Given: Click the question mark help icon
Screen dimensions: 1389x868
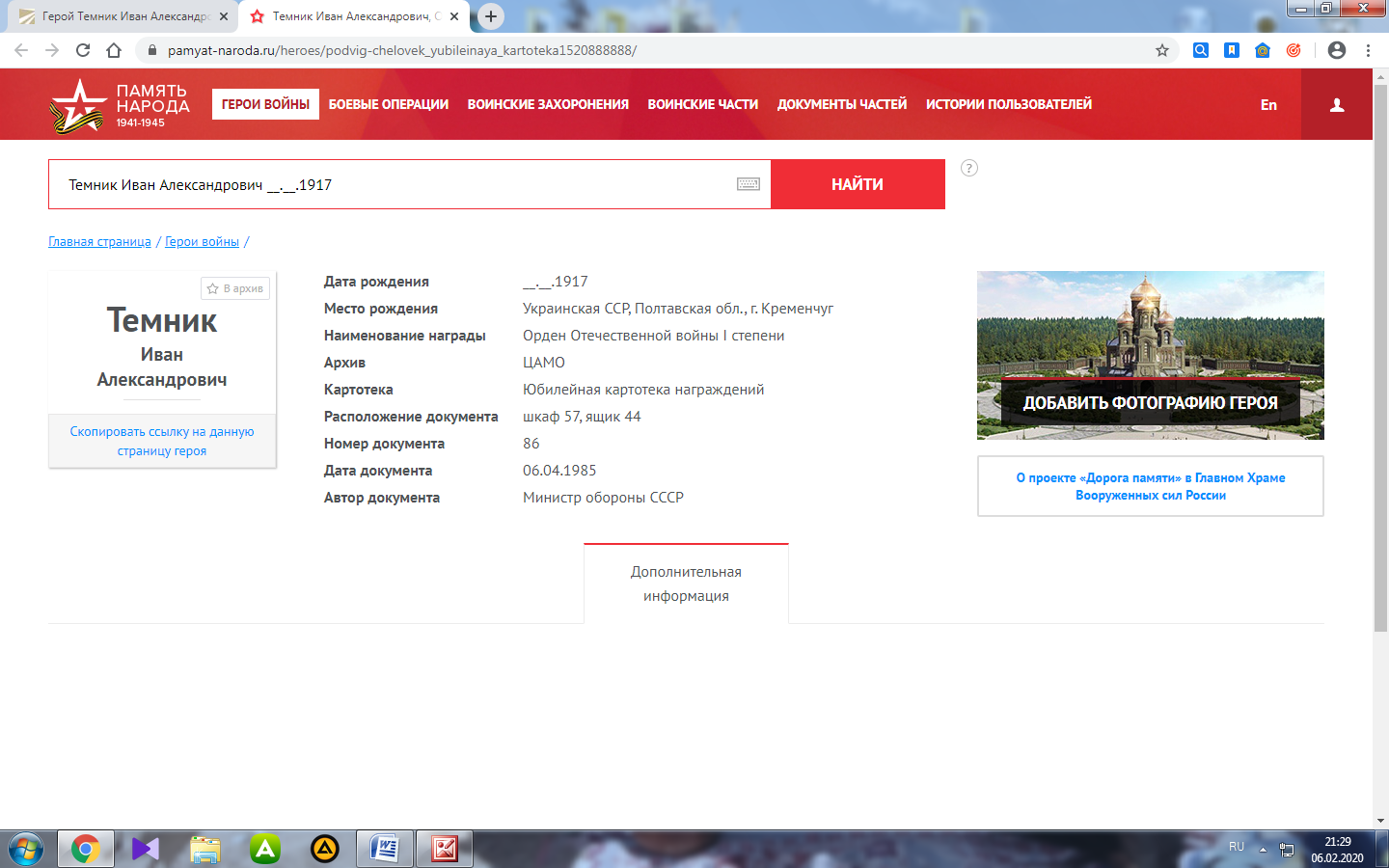Looking at the screenshot, I should coord(969,168).
